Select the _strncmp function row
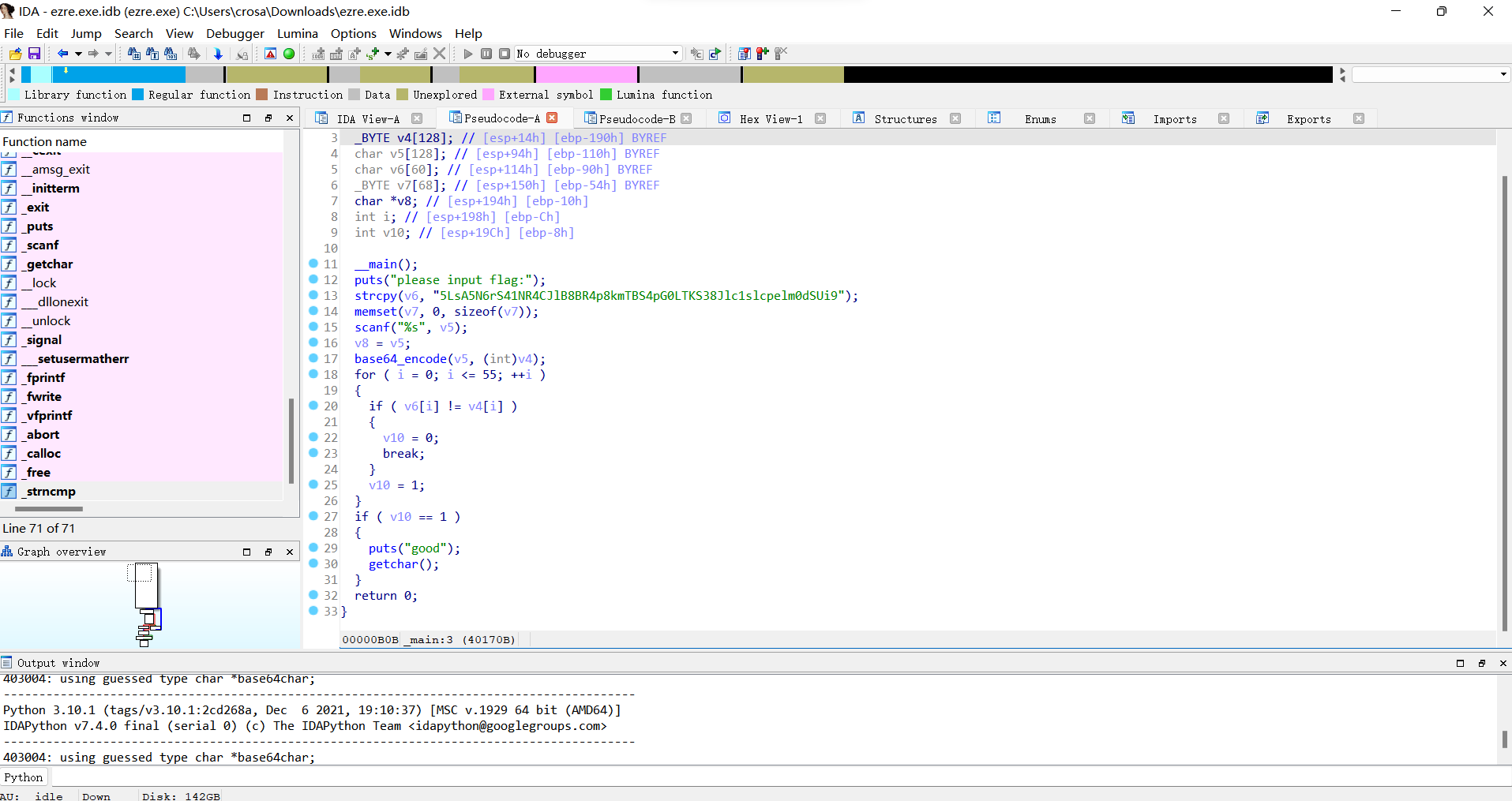The height and width of the screenshot is (801, 1512). (142, 491)
